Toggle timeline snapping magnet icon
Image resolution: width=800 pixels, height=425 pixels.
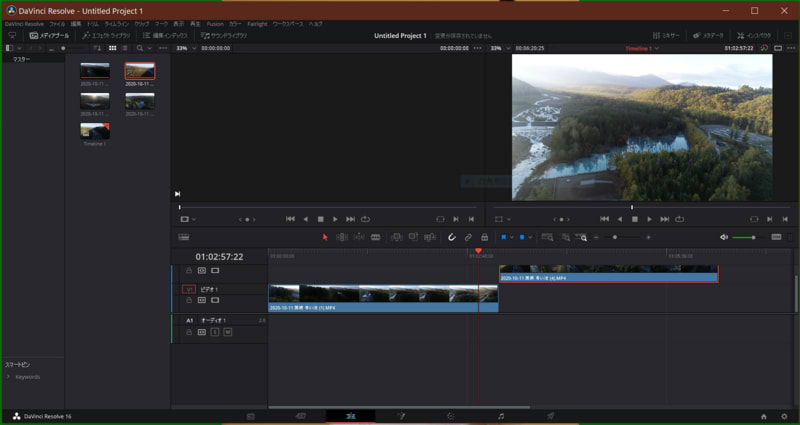pyautogui.click(x=452, y=237)
